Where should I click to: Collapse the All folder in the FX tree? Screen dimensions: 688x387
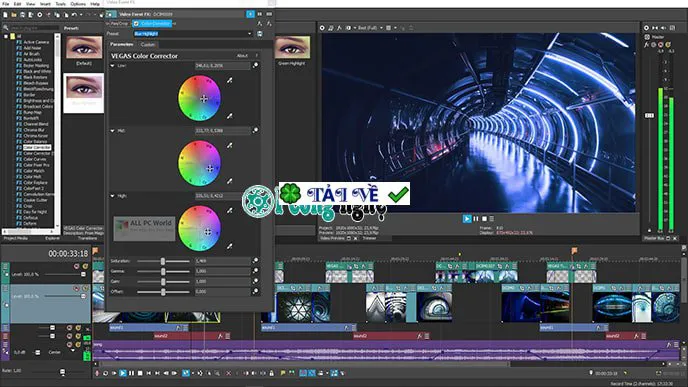[x=6, y=36]
